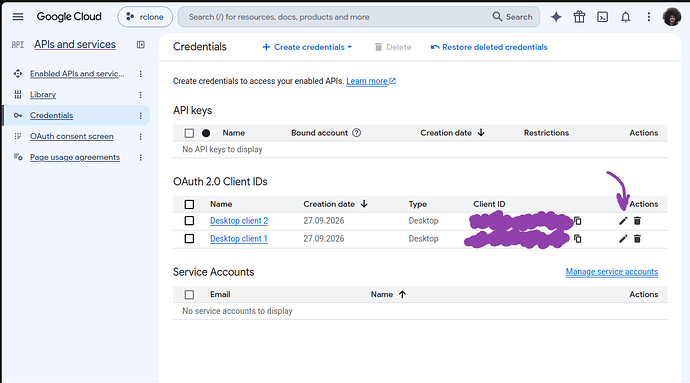
Task: Click Bound account help question icon
Action: click(x=356, y=133)
